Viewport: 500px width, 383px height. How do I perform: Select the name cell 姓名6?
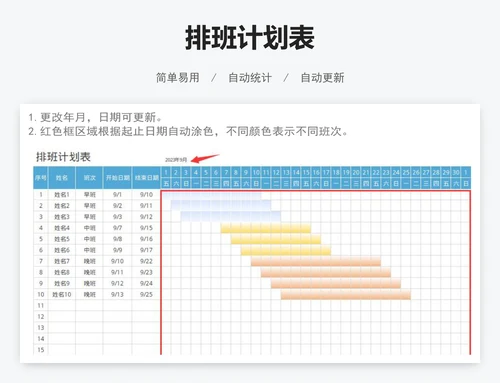pos(62,250)
